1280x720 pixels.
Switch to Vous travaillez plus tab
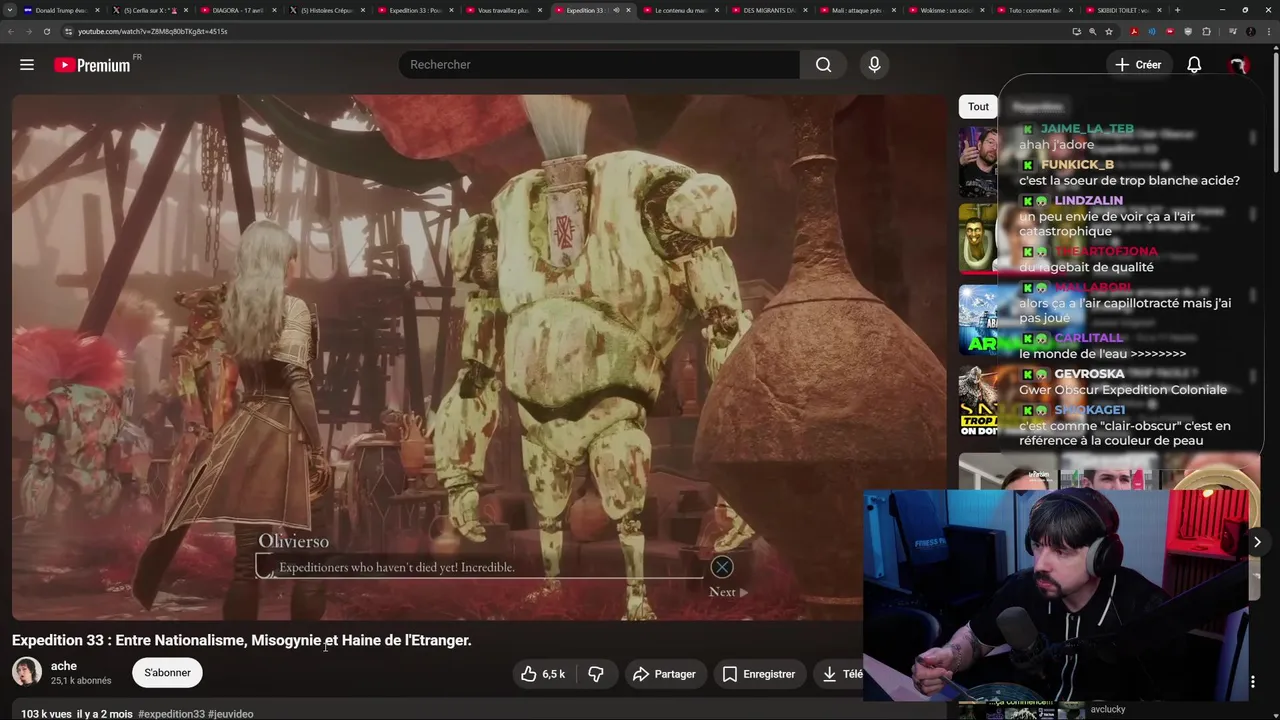pyautogui.click(x=502, y=10)
